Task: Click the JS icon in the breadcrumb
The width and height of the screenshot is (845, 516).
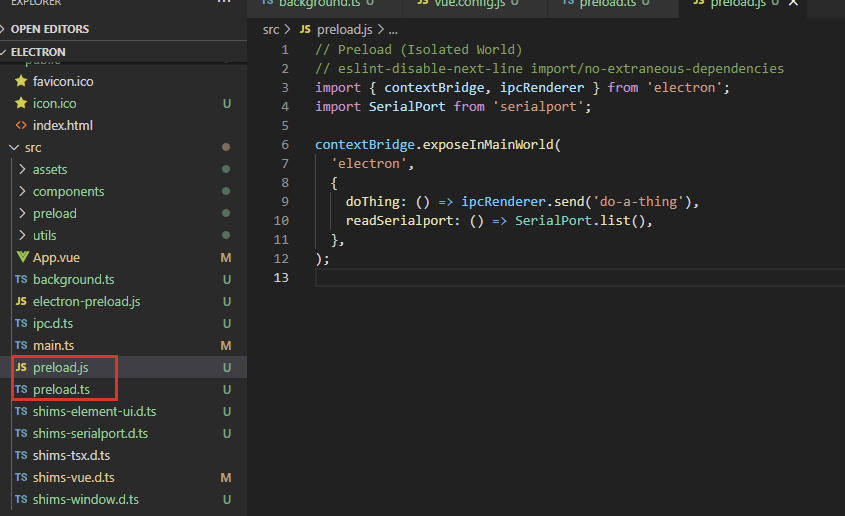Action: [x=305, y=29]
